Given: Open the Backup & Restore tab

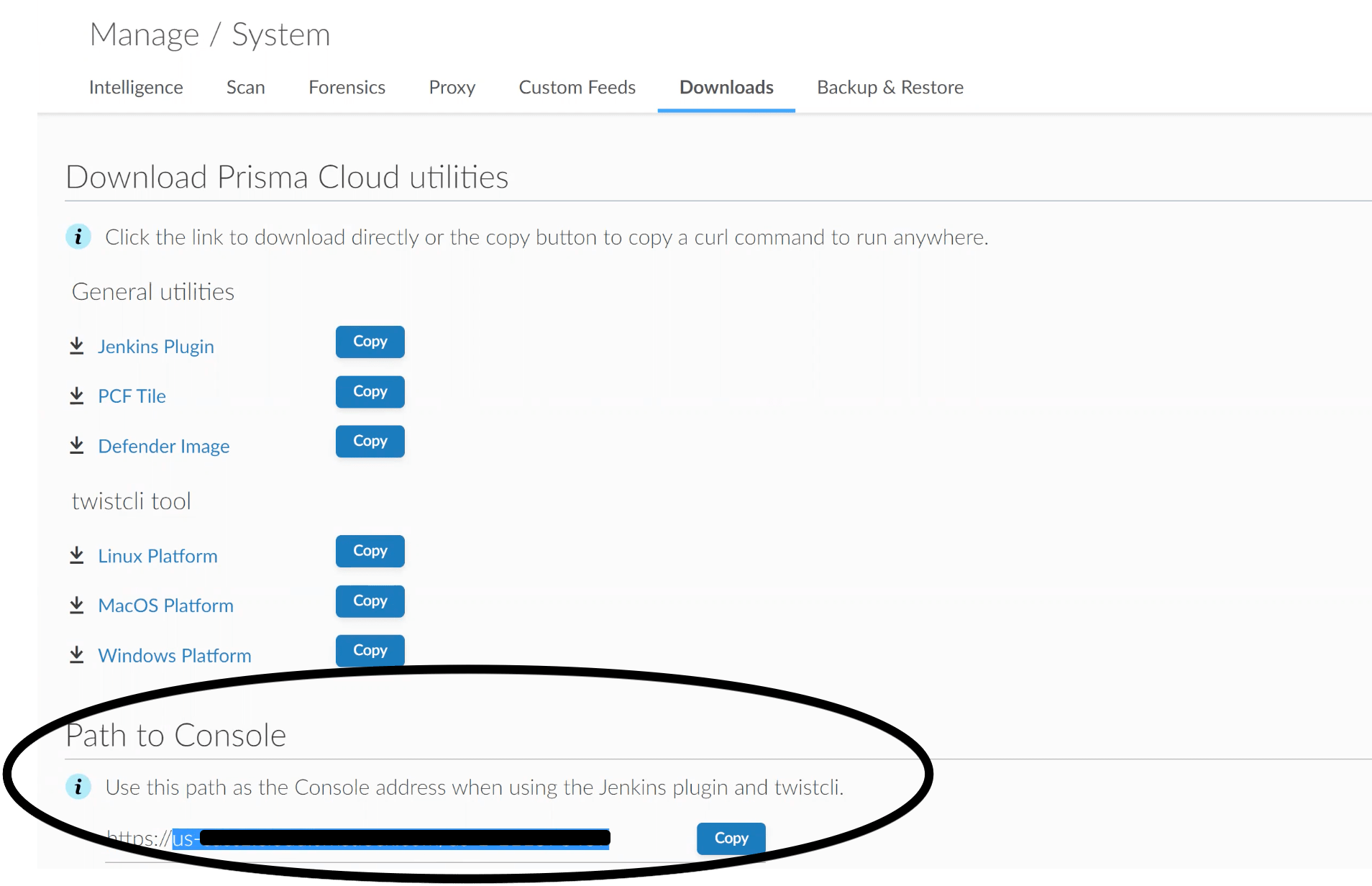Looking at the screenshot, I should [x=889, y=87].
